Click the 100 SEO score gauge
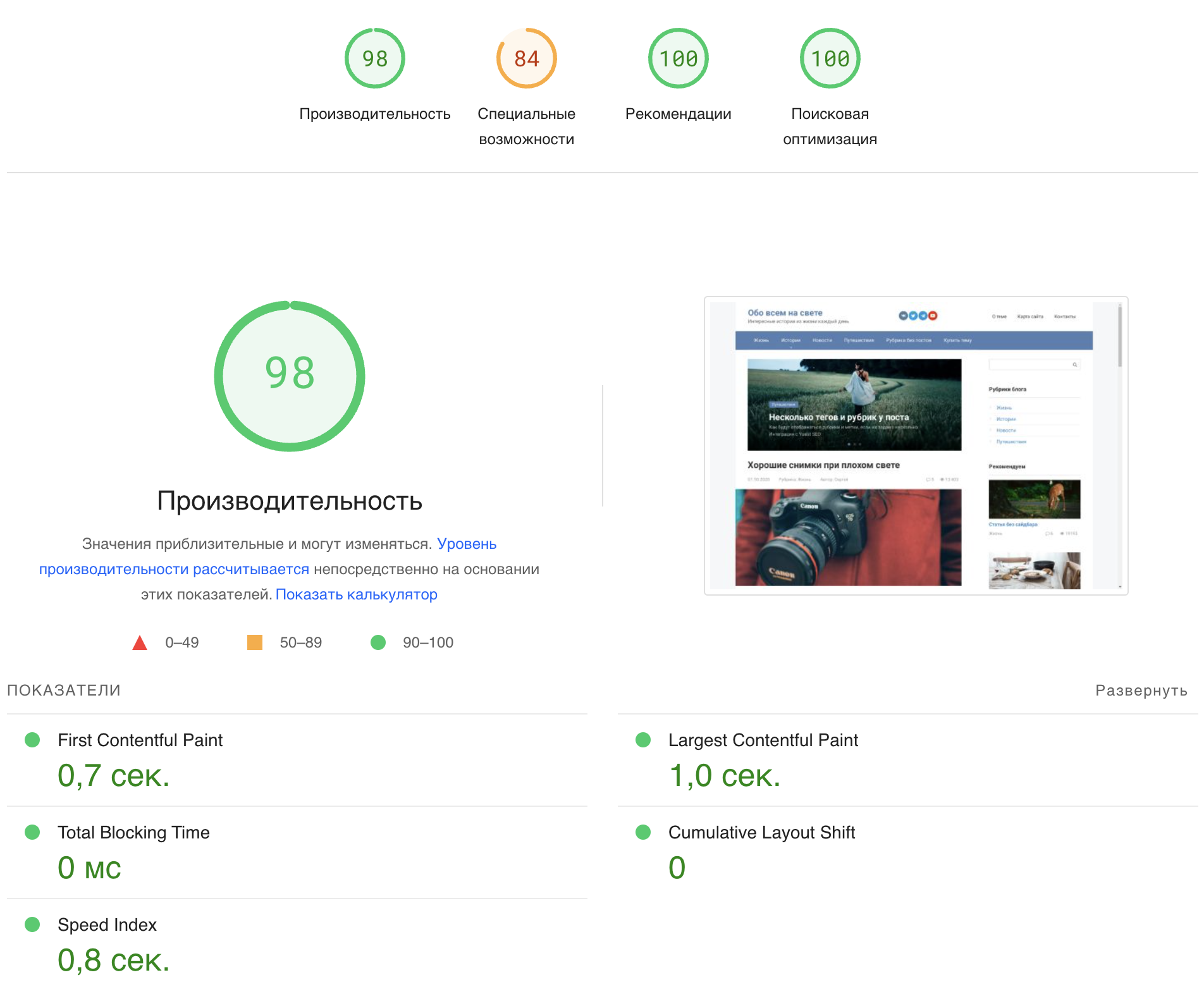 pos(830,58)
